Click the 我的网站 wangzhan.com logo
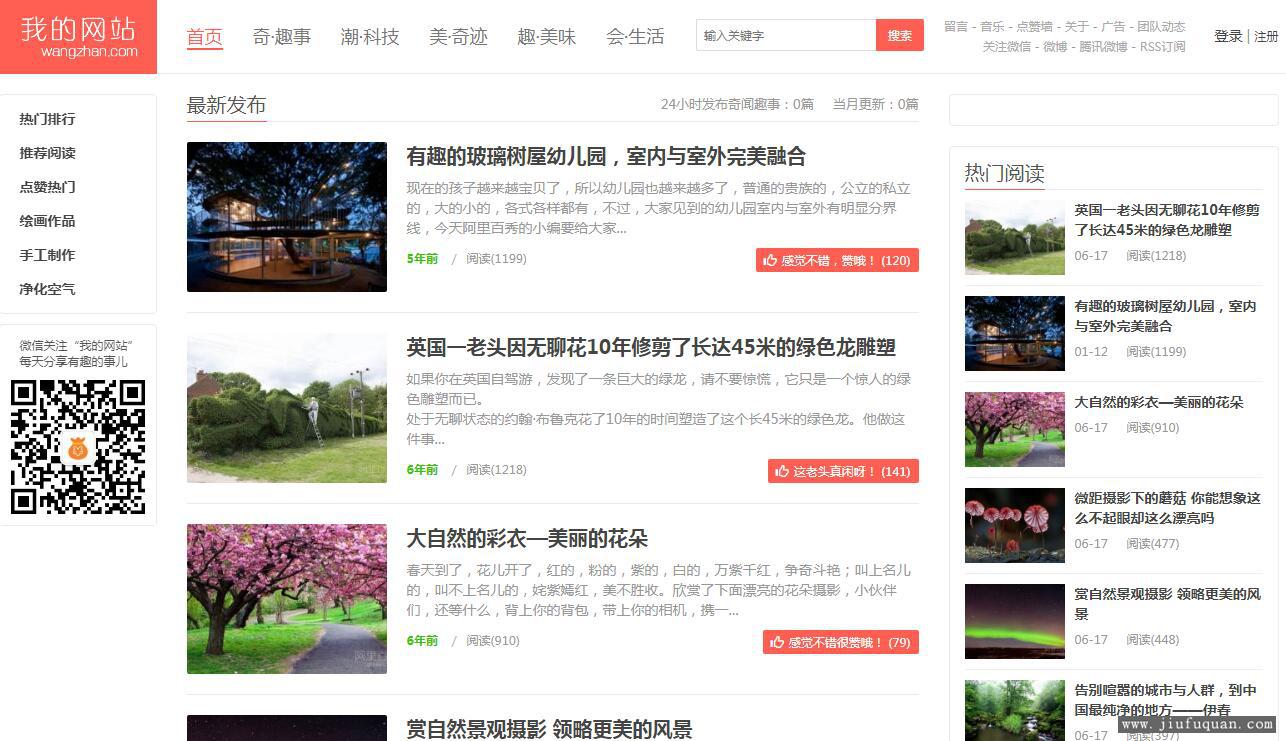The width and height of the screenshot is (1286, 741). pos(78,37)
